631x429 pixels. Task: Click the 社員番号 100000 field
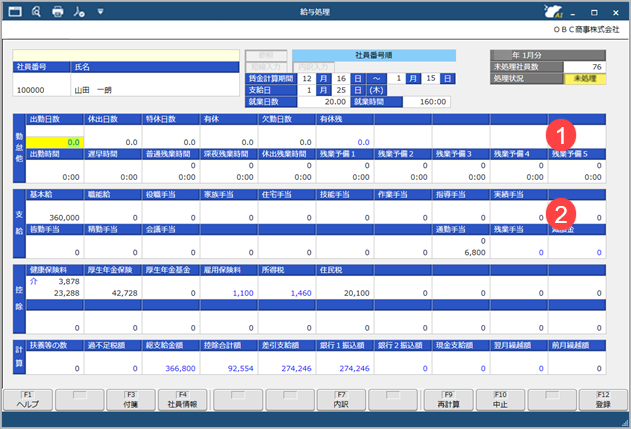tap(41, 85)
